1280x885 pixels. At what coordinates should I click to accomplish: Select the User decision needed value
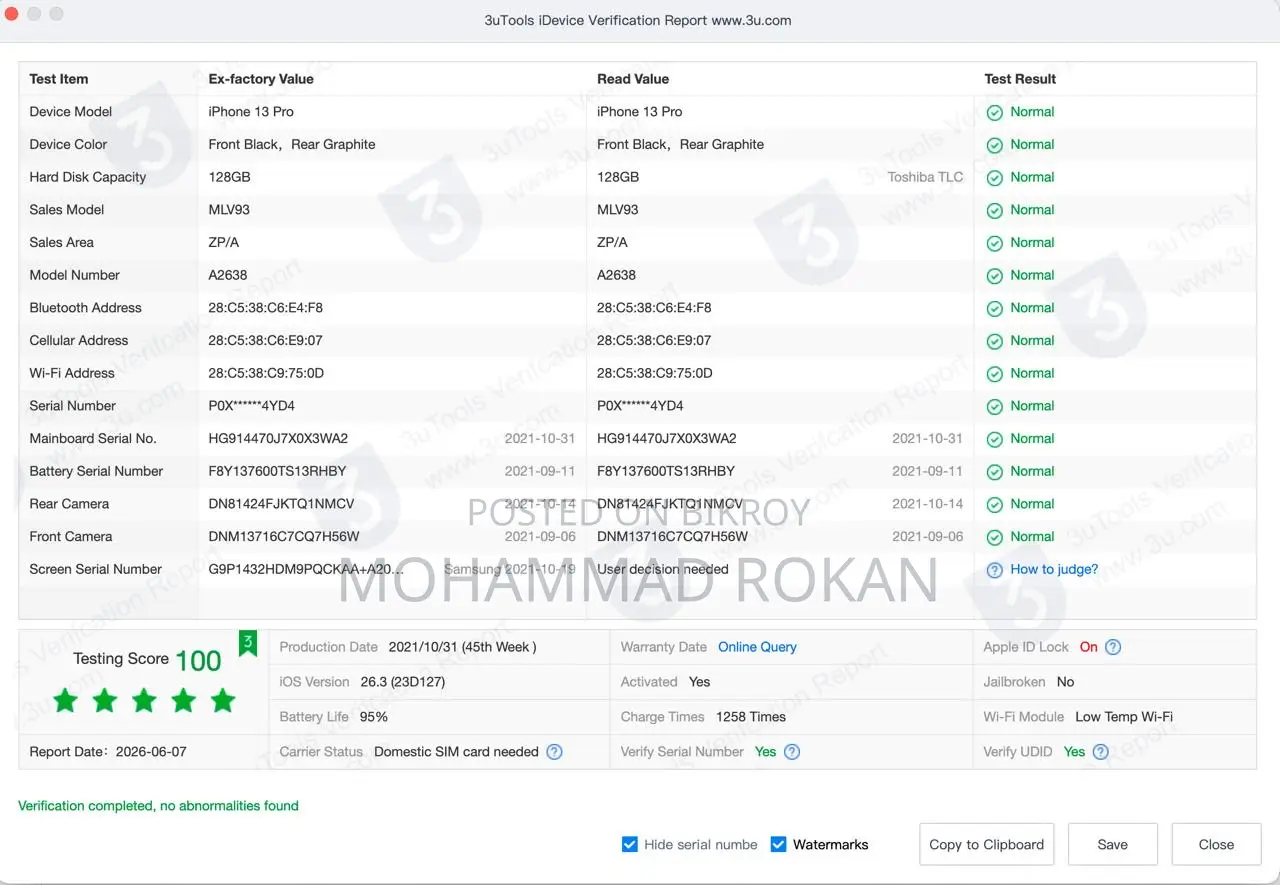point(663,569)
